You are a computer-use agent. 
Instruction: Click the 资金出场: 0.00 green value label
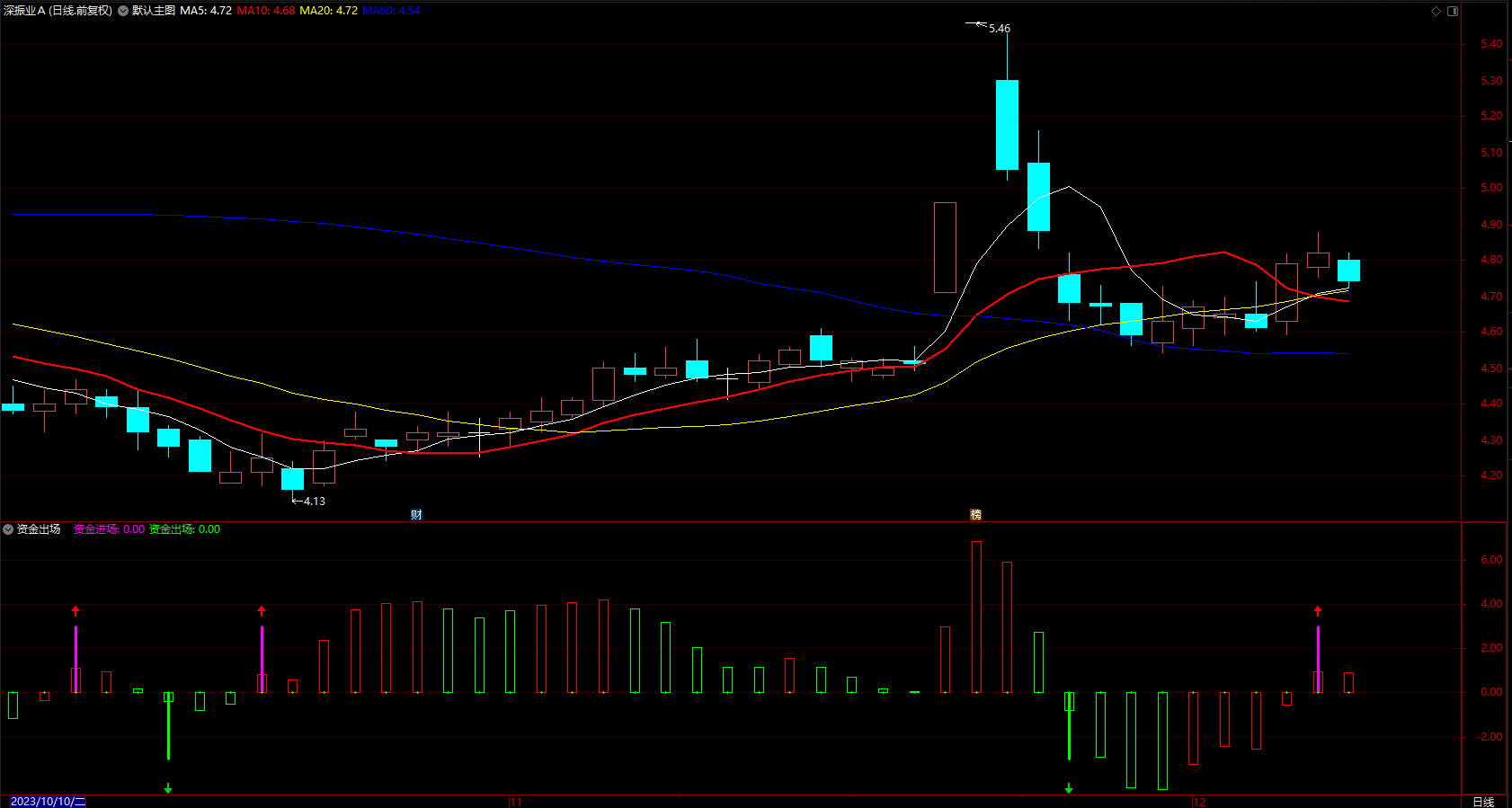tap(184, 529)
